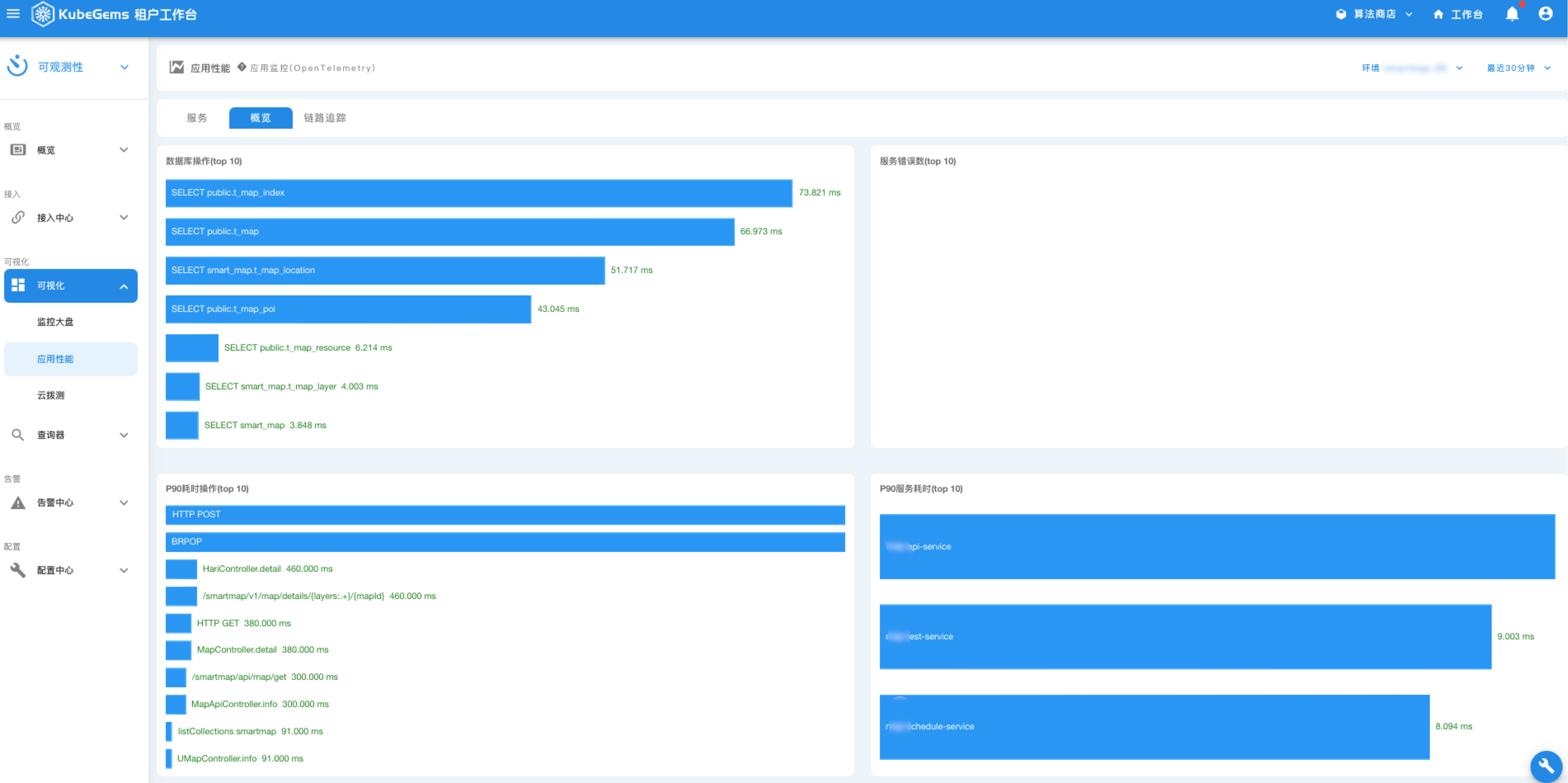The width and height of the screenshot is (1568, 783).
Task: Click the visualization grid icon
Action: [x=18, y=285]
